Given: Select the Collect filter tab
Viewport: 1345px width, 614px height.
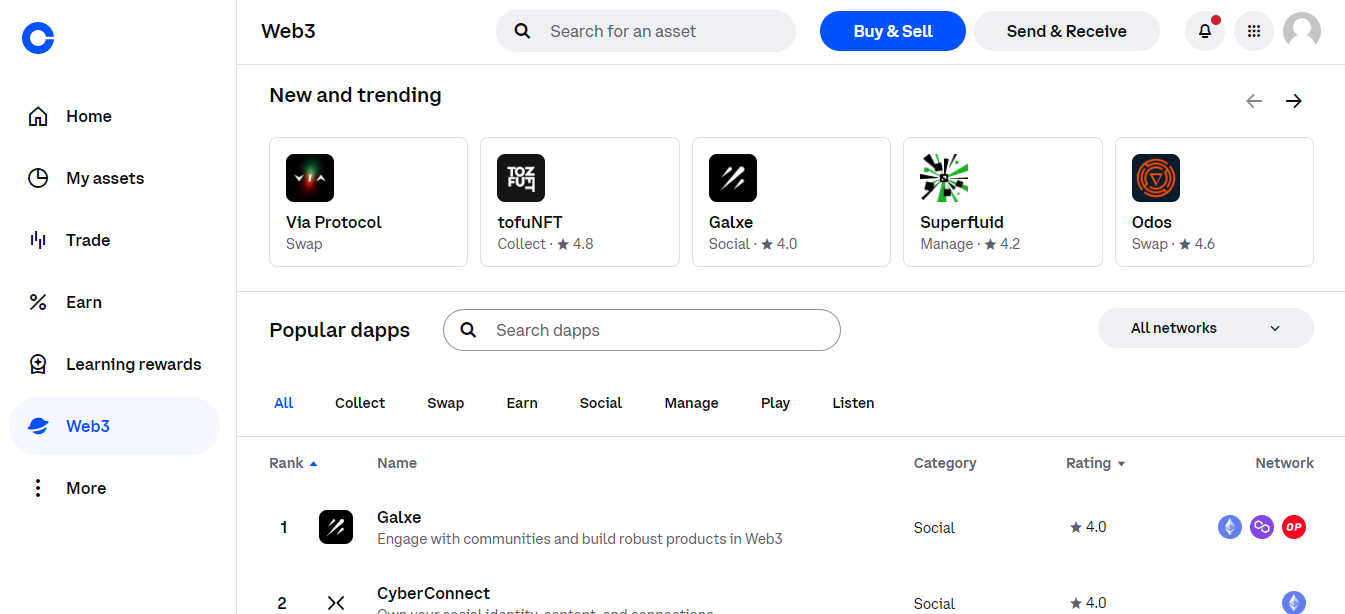Looking at the screenshot, I should pos(359,402).
